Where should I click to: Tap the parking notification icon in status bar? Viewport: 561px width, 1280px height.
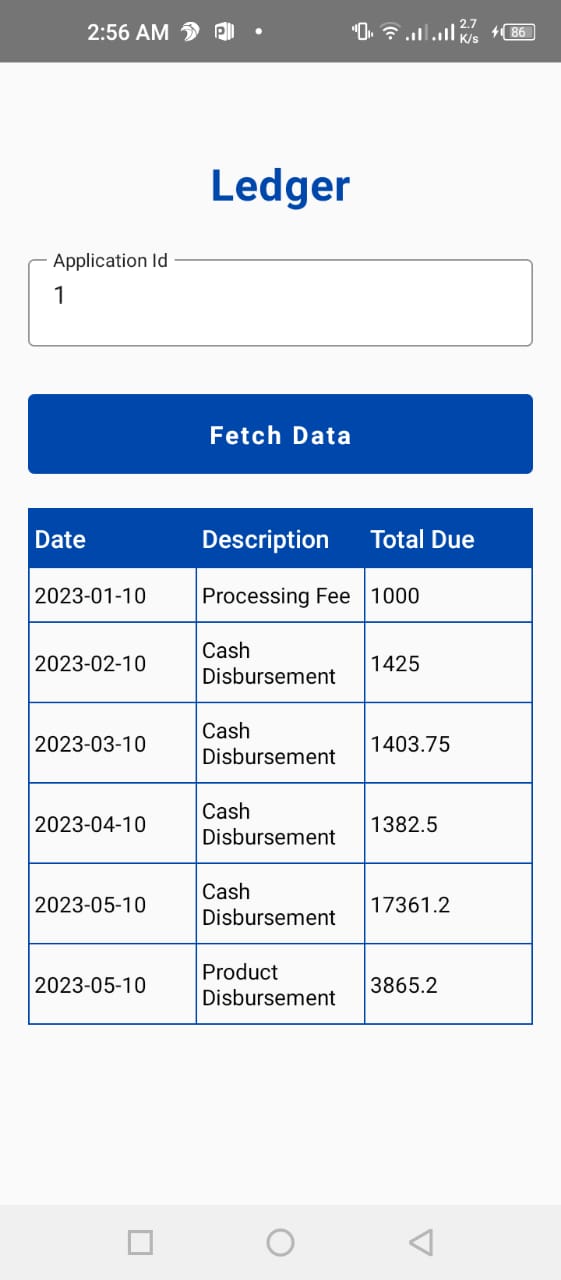[x=224, y=32]
